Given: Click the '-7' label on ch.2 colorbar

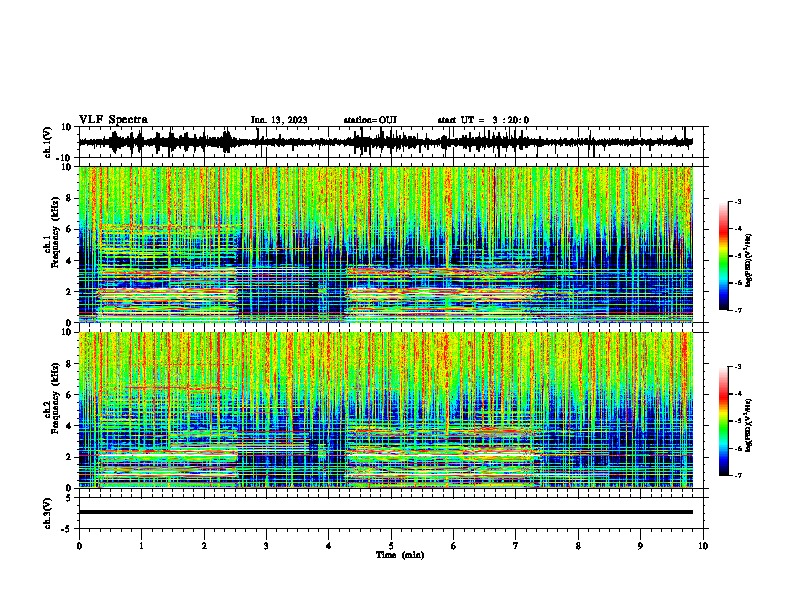Looking at the screenshot, I should pos(738,476).
